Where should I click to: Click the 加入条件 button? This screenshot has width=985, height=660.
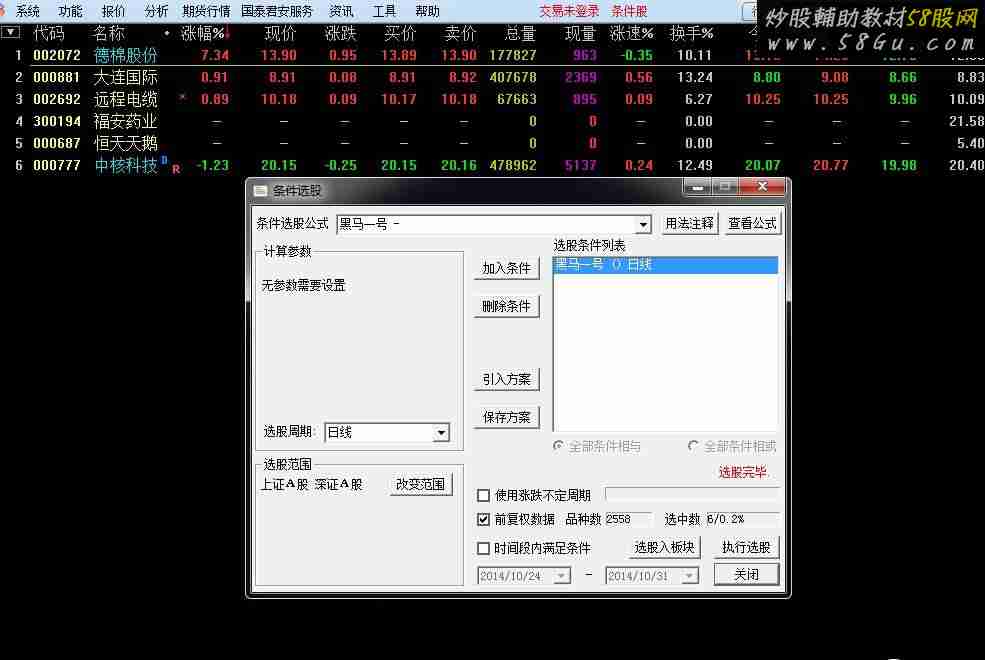pyautogui.click(x=506, y=268)
